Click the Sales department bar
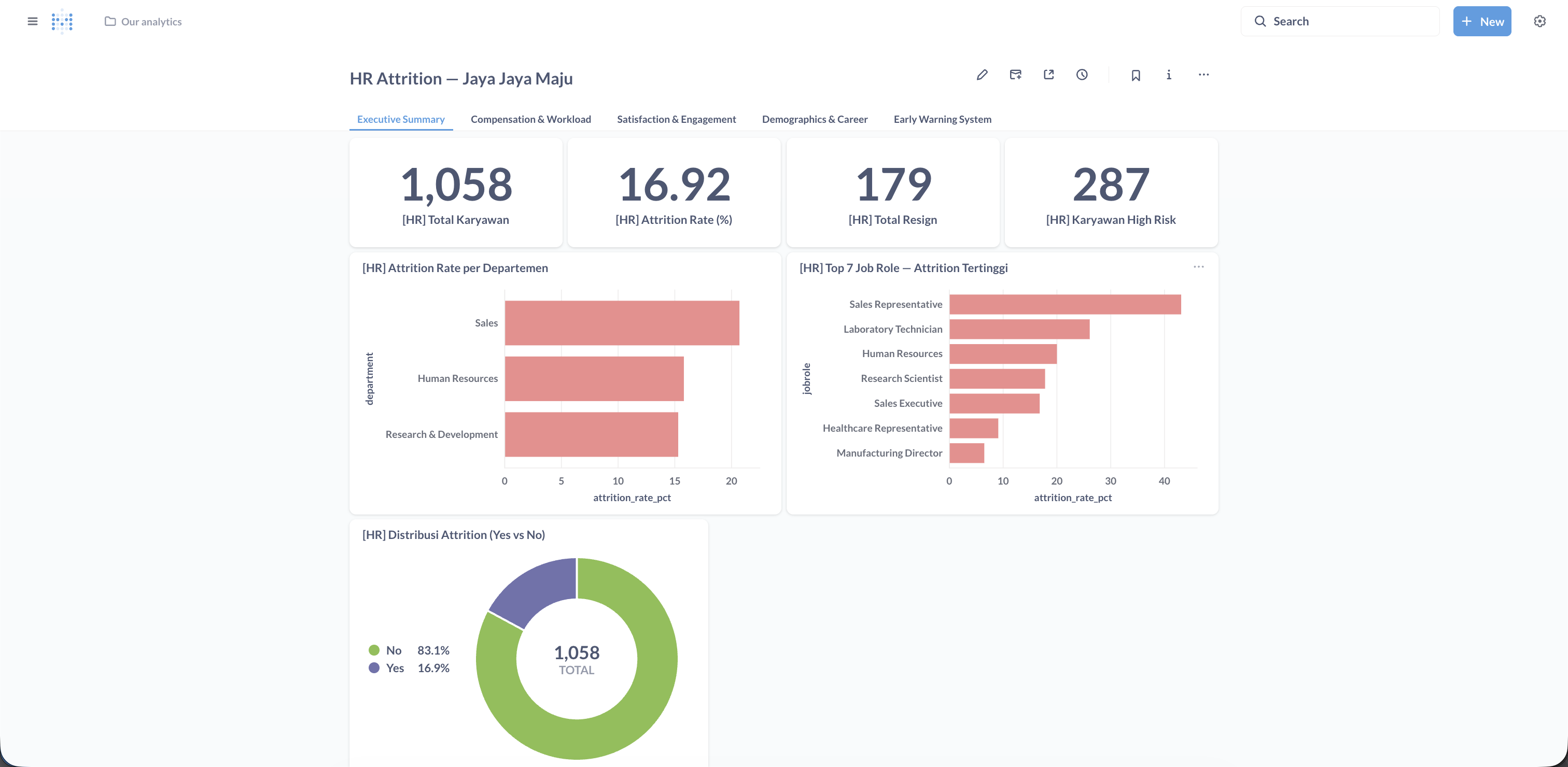Image resolution: width=1568 pixels, height=767 pixels. (x=622, y=323)
